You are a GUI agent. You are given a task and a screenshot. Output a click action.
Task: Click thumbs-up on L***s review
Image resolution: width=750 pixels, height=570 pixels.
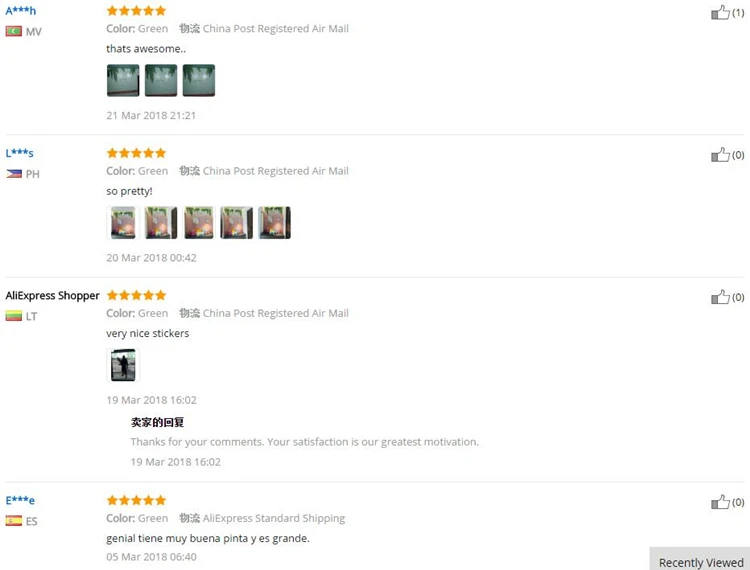(720, 154)
